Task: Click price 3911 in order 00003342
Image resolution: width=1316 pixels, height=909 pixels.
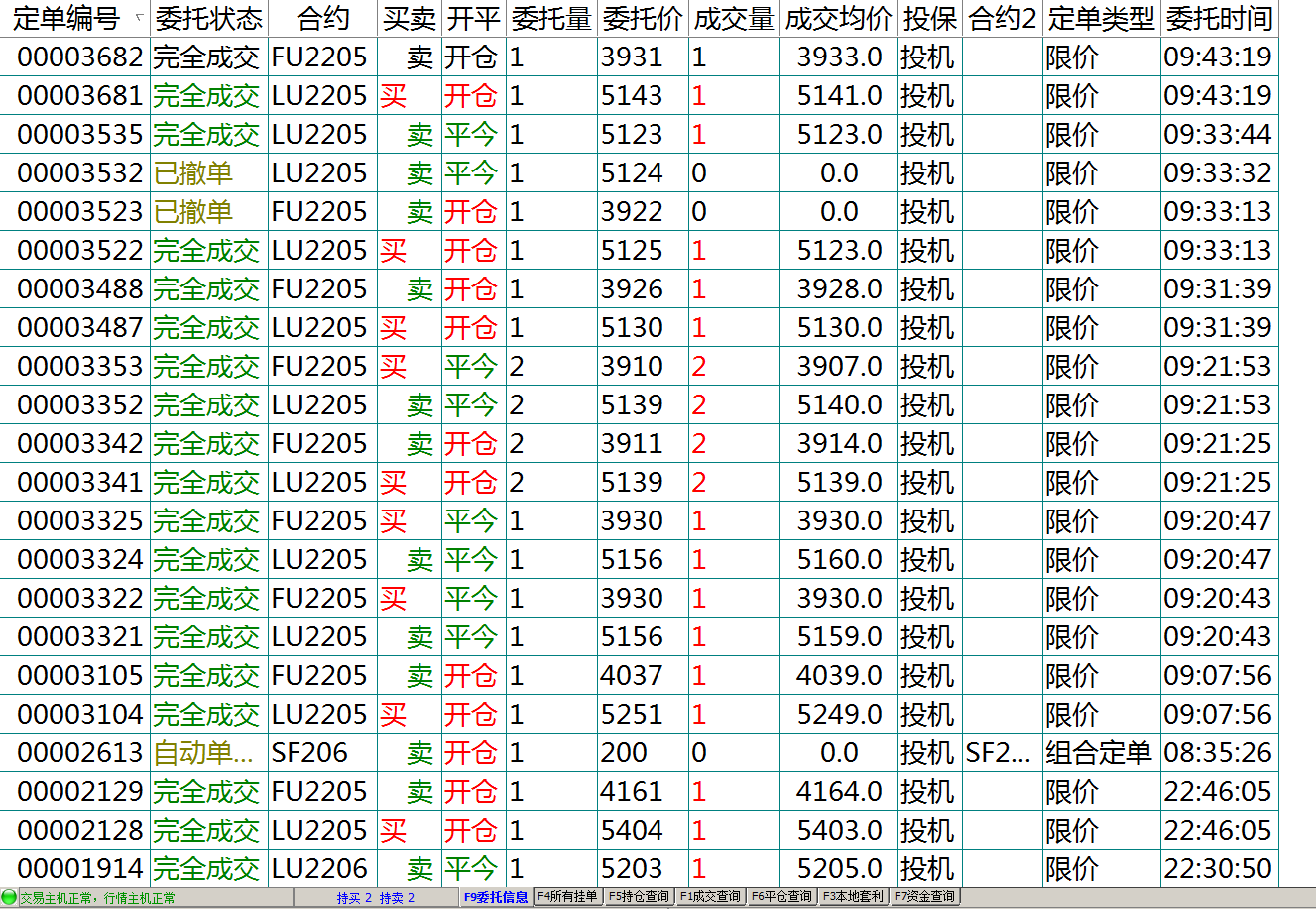Action: (x=632, y=444)
